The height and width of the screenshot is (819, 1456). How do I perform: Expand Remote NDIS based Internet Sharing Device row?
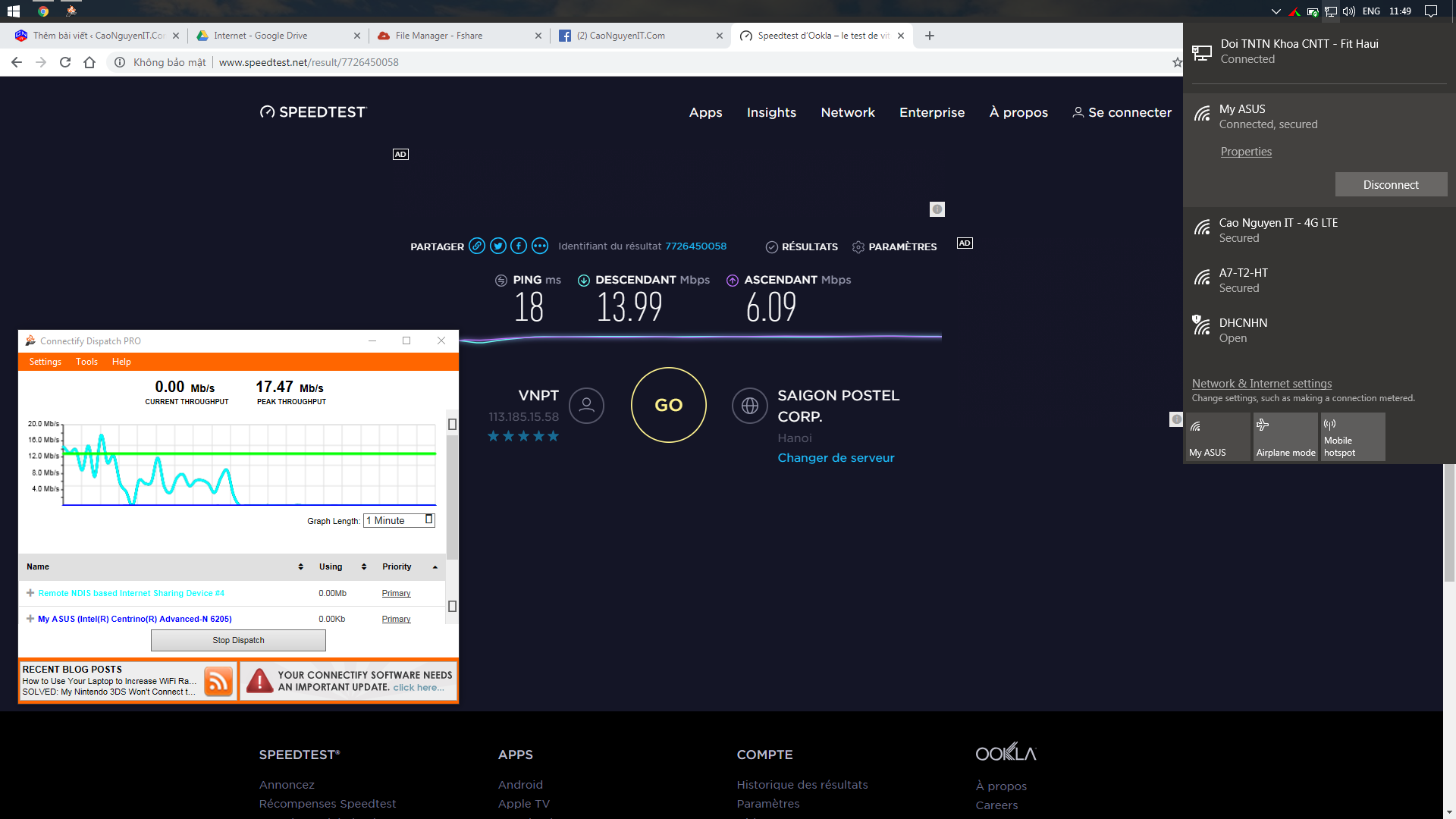coord(30,593)
